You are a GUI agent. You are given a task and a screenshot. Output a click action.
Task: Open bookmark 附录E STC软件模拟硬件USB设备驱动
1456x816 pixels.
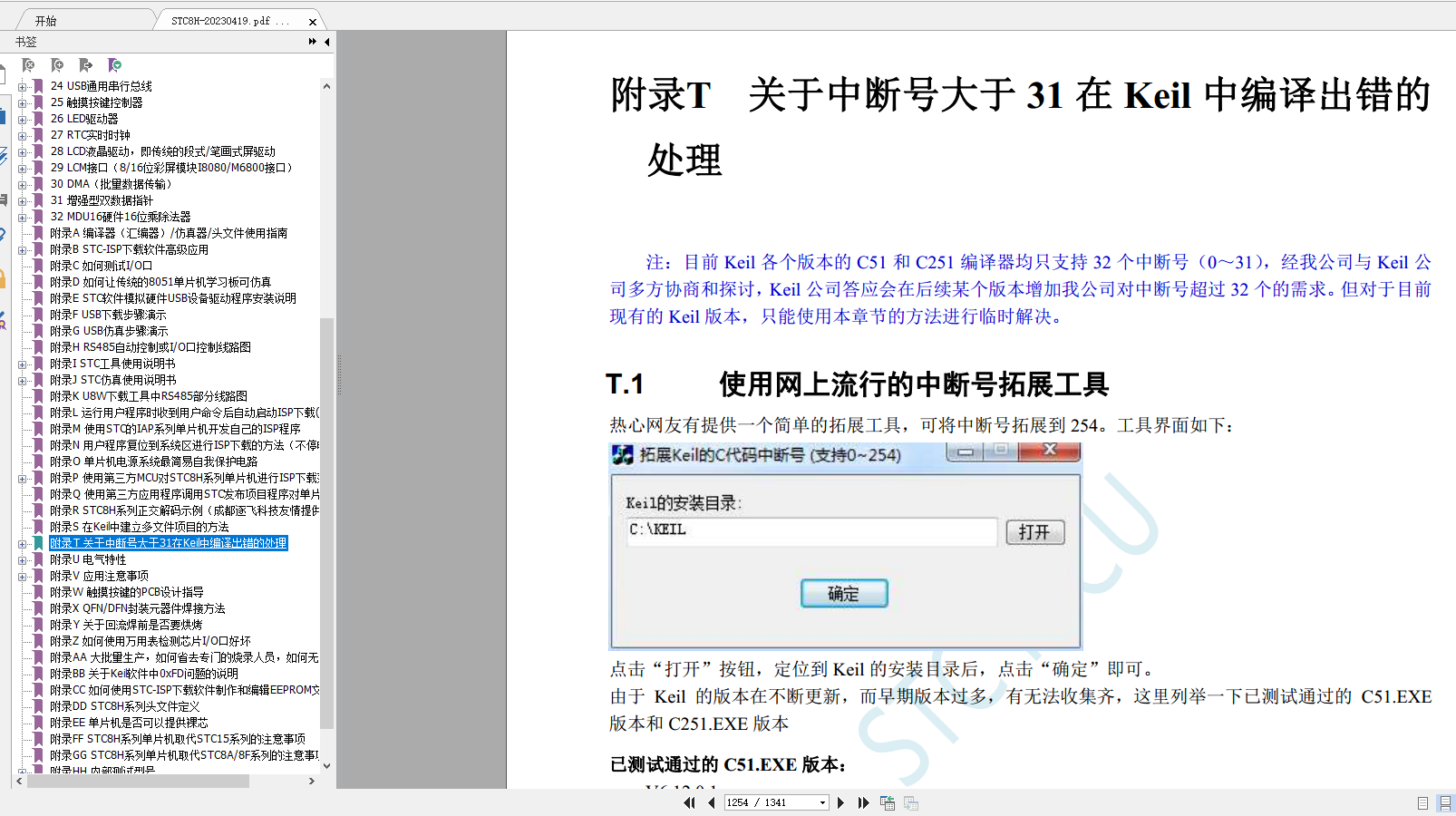coord(173,298)
